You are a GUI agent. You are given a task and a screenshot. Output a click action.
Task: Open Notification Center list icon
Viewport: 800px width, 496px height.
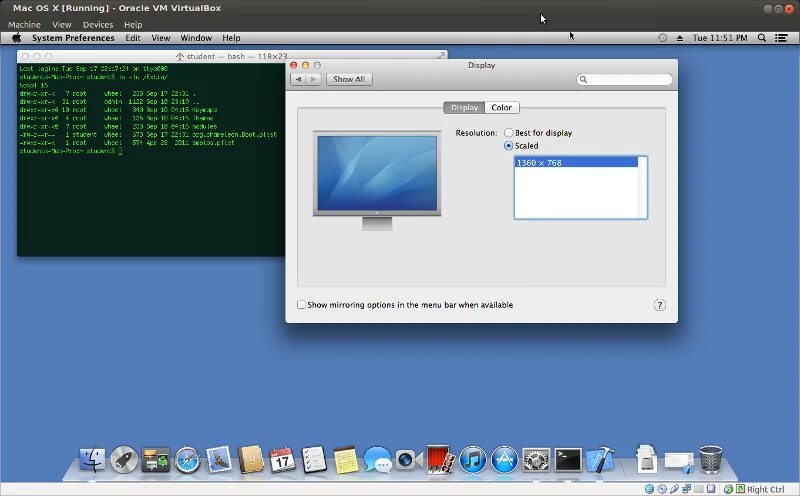(781, 38)
